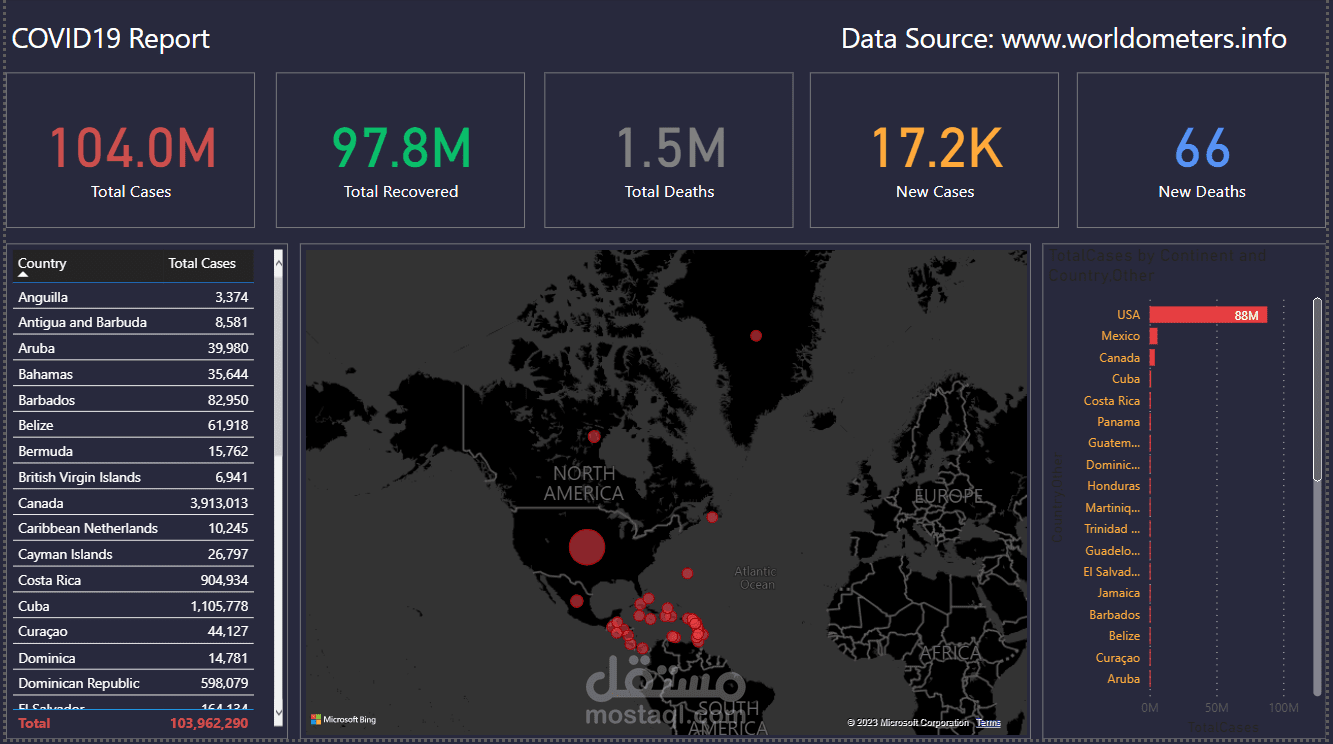Select the USA bar showing 88M
The image size is (1333, 744).
point(1208,315)
